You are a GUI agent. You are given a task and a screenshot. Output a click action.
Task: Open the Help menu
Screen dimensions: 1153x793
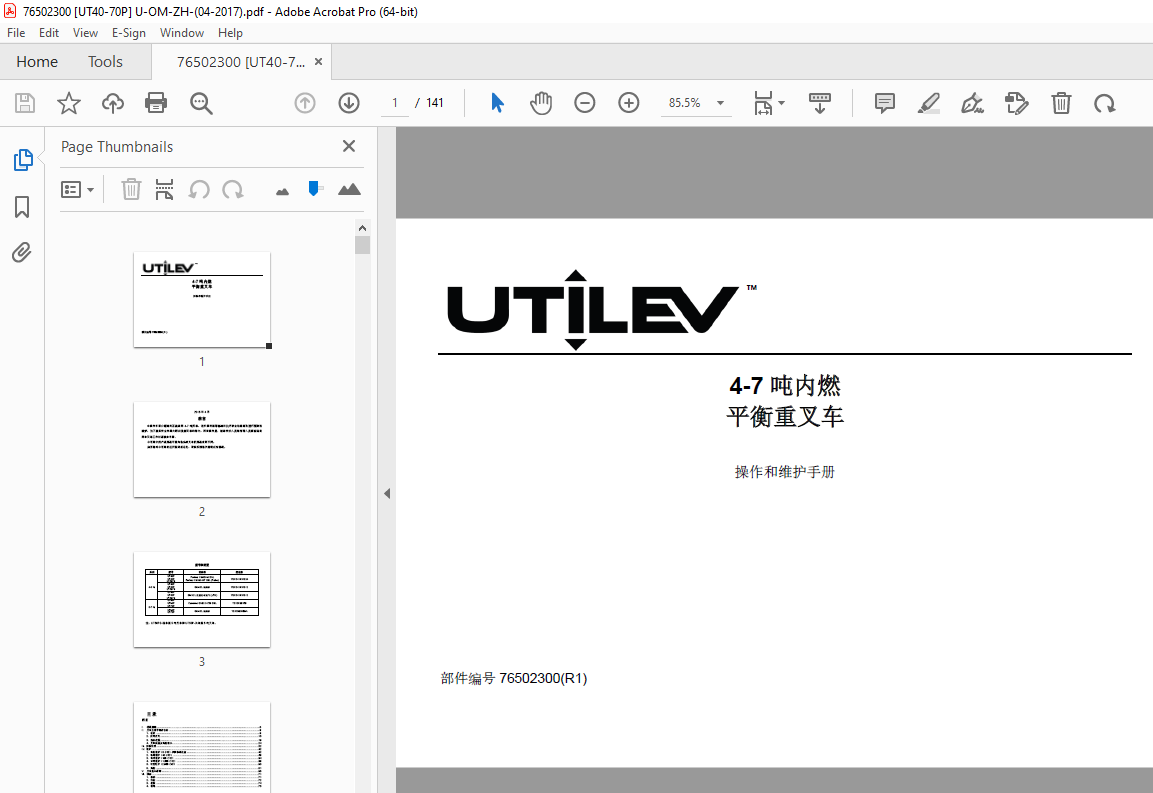click(230, 33)
